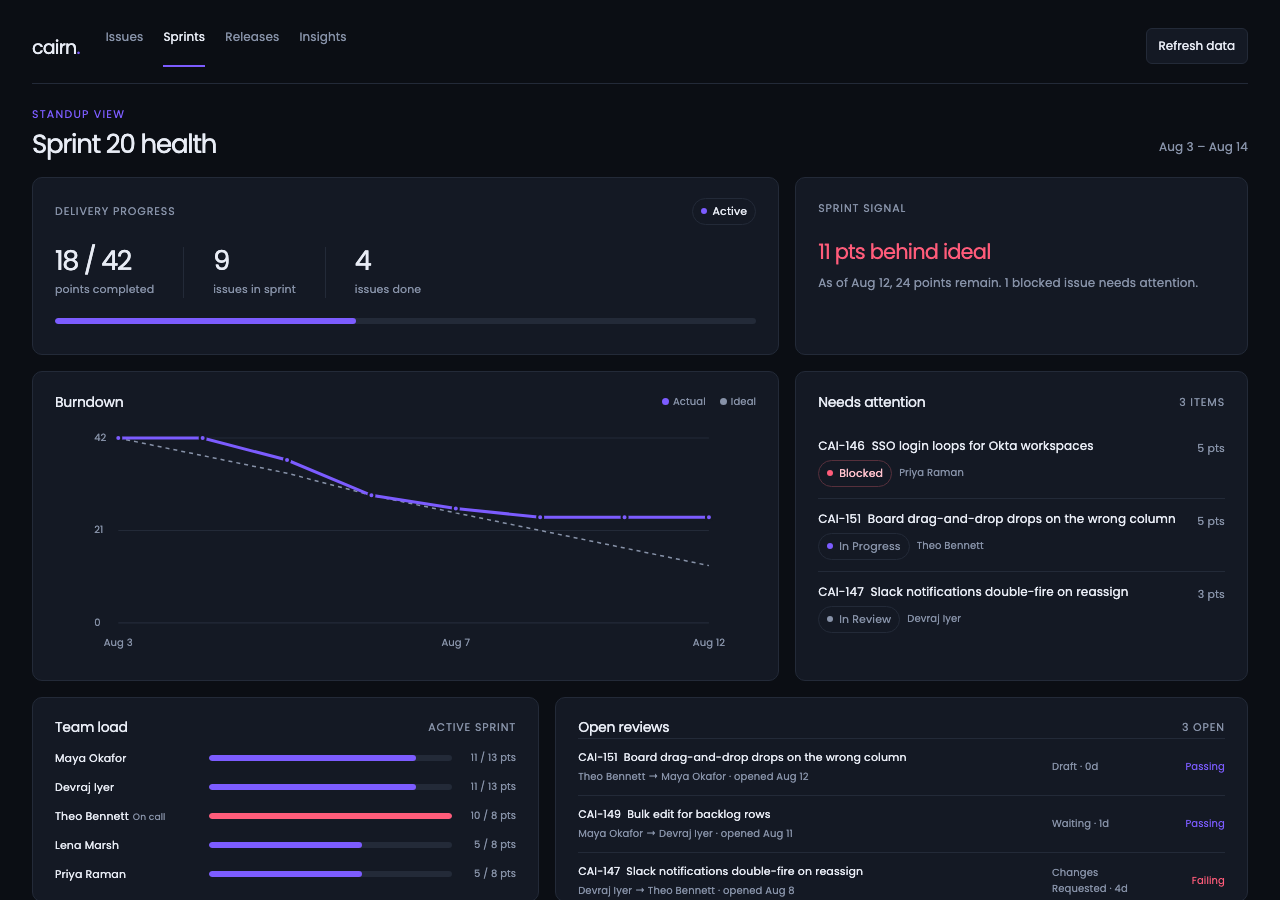Click Theo Bennett's red overloaded load bar
1280x900 pixels.
tap(330, 816)
